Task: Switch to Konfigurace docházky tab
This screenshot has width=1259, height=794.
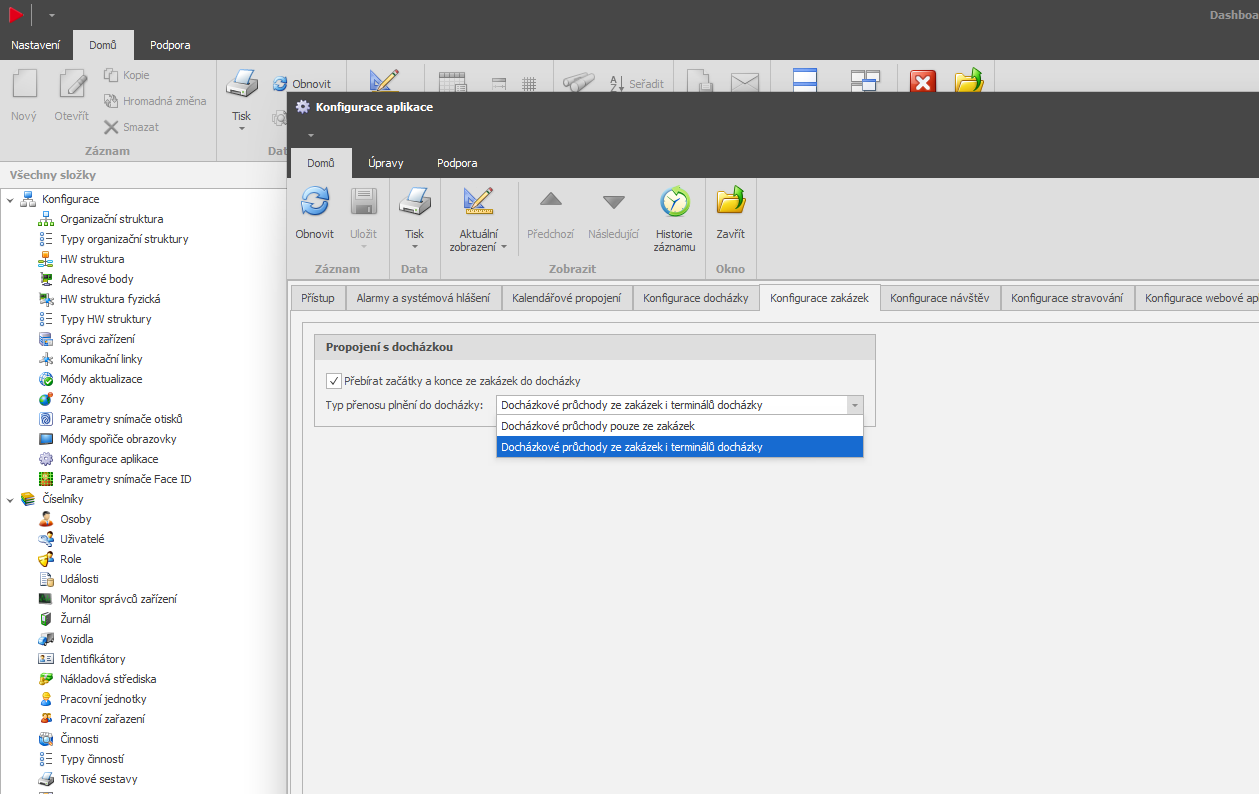Action: tap(695, 298)
